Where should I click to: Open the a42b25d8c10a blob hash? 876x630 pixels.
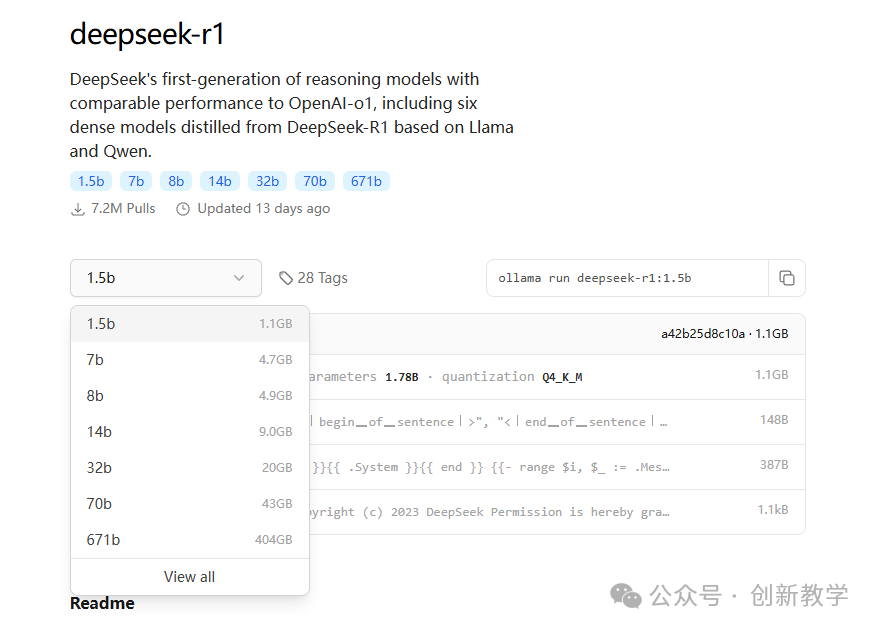(x=705, y=333)
